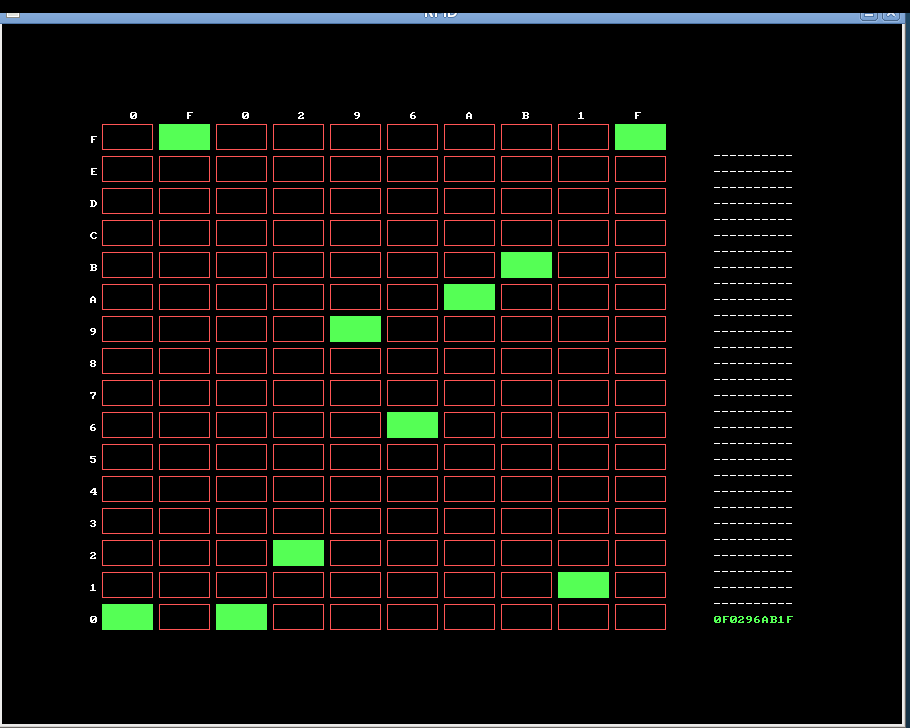Select the cell at row 6, column A
Screen dimensions: 910x728
tap(470, 425)
